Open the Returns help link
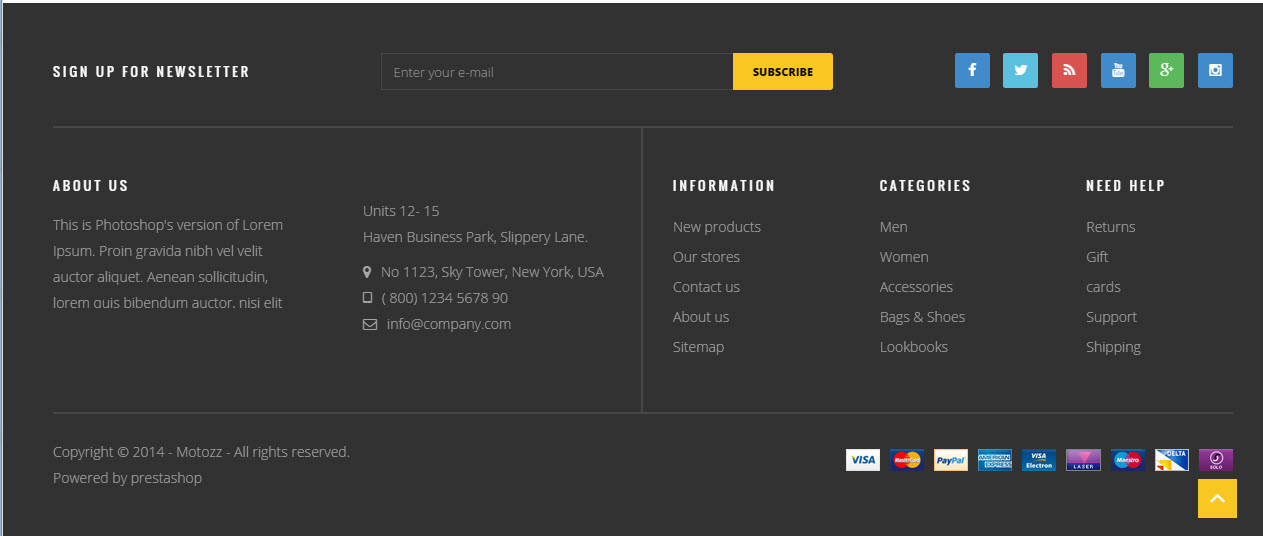Image resolution: width=1263 pixels, height=536 pixels. tap(1110, 227)
